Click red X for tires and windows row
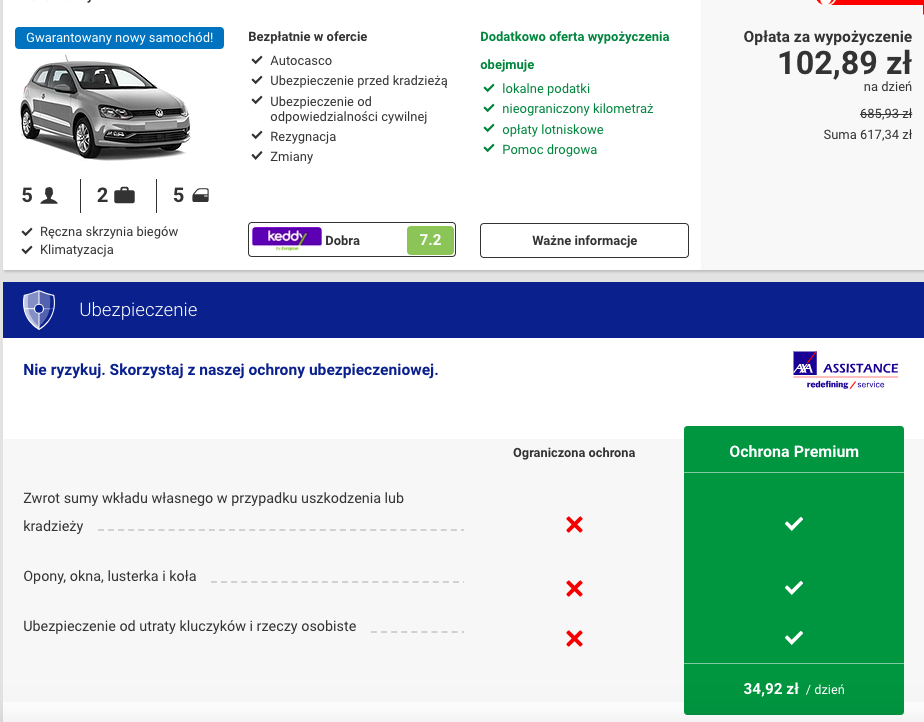Screen dimensions: 924x722 click(574, 588)
